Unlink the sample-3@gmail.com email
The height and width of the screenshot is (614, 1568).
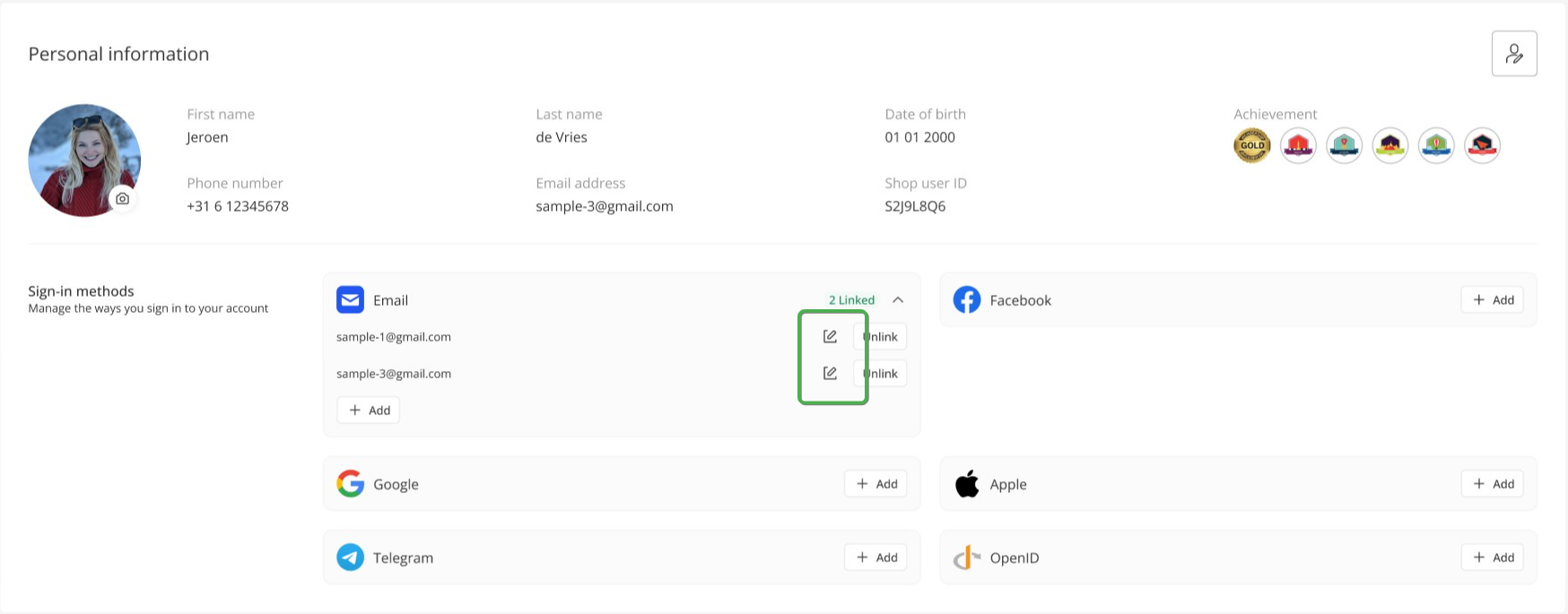(880, 373)
